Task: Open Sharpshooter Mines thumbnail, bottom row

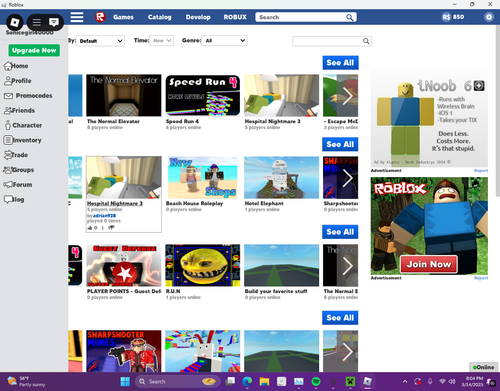Action: tap(124, 351)
